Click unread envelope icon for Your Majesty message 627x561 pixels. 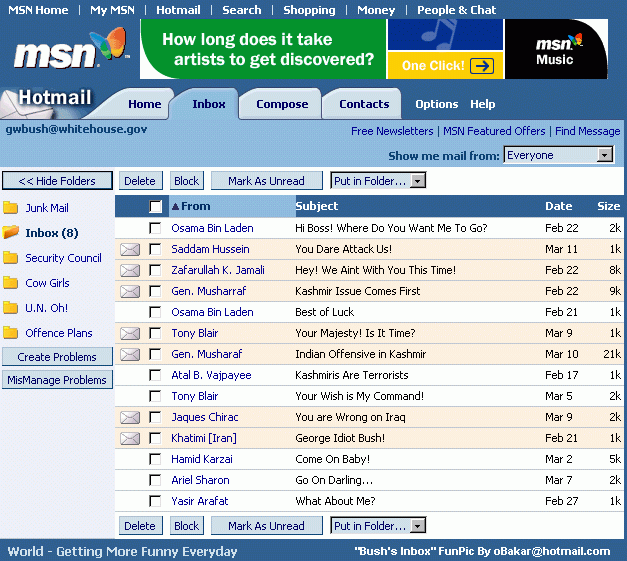point(130,333)
